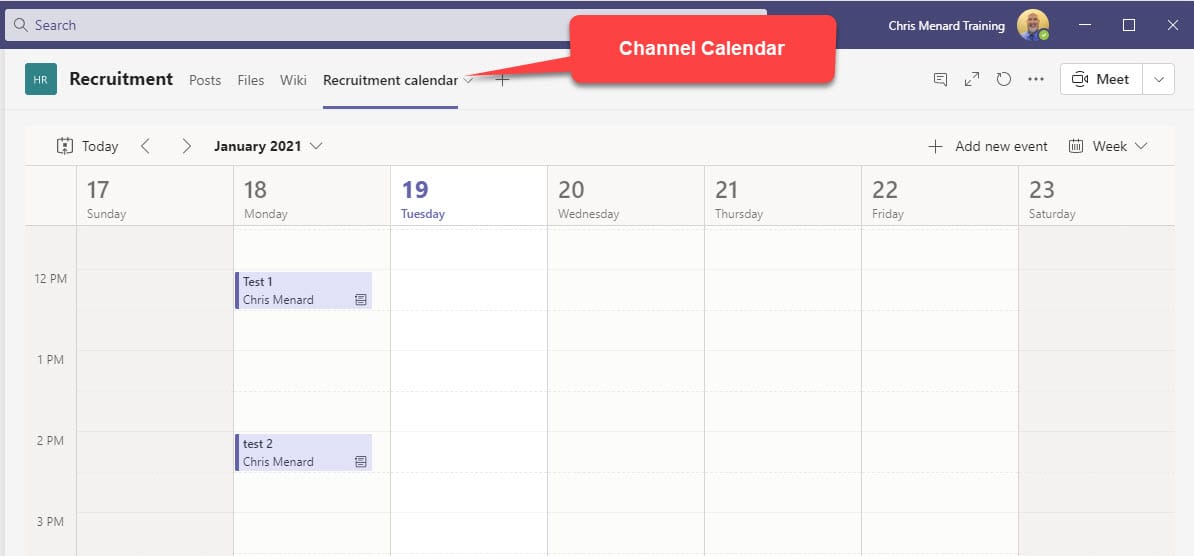Open the Week view dropdown
This screenshot has width=1194, height=556.
(1108, 146)
